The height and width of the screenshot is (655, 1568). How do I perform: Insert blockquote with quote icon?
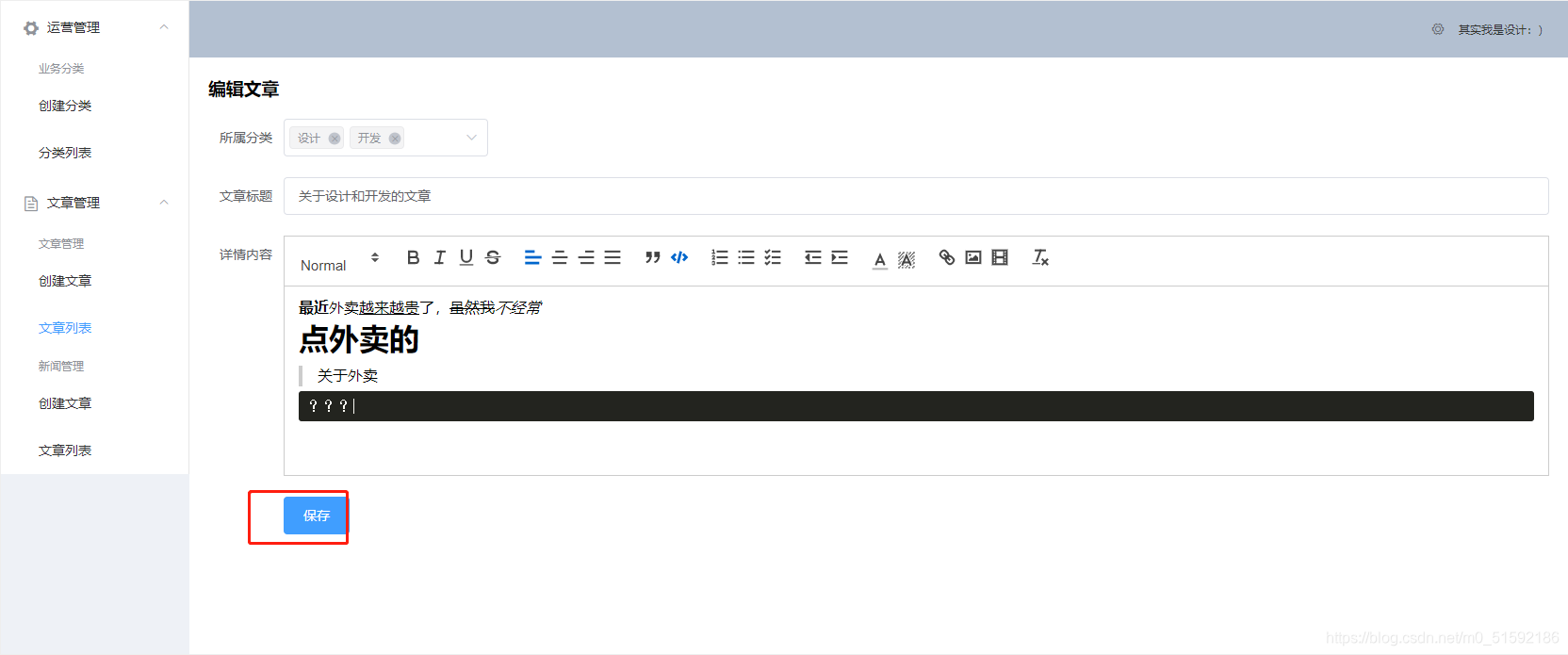[x=652, y=257]
